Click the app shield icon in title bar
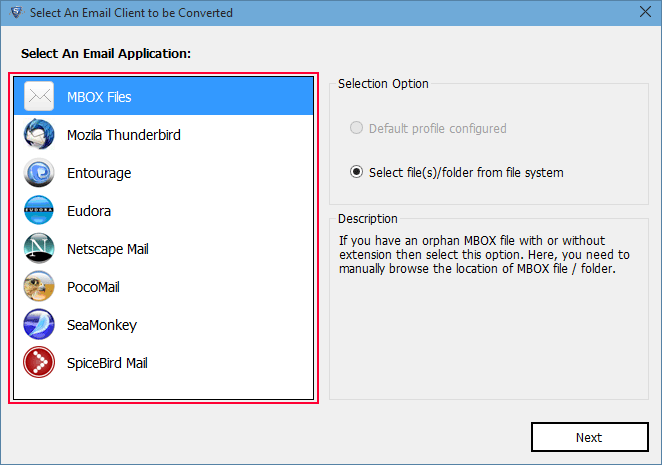The image size is (662, 465). (x=16, y=13)
